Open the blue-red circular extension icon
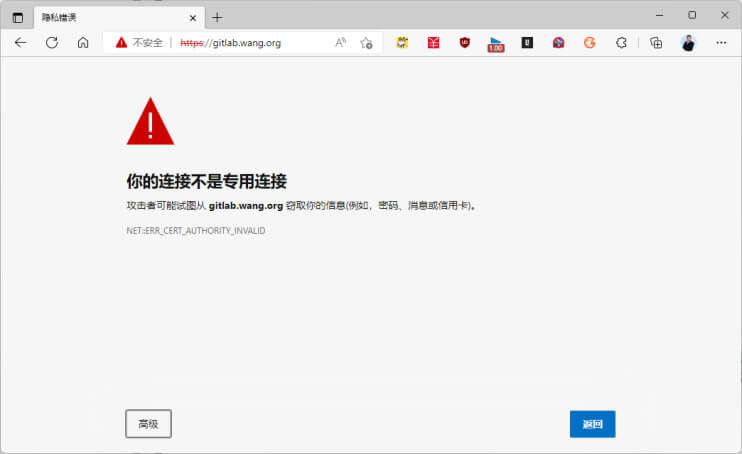Viewport: 742px width, 454px height. 558,43
